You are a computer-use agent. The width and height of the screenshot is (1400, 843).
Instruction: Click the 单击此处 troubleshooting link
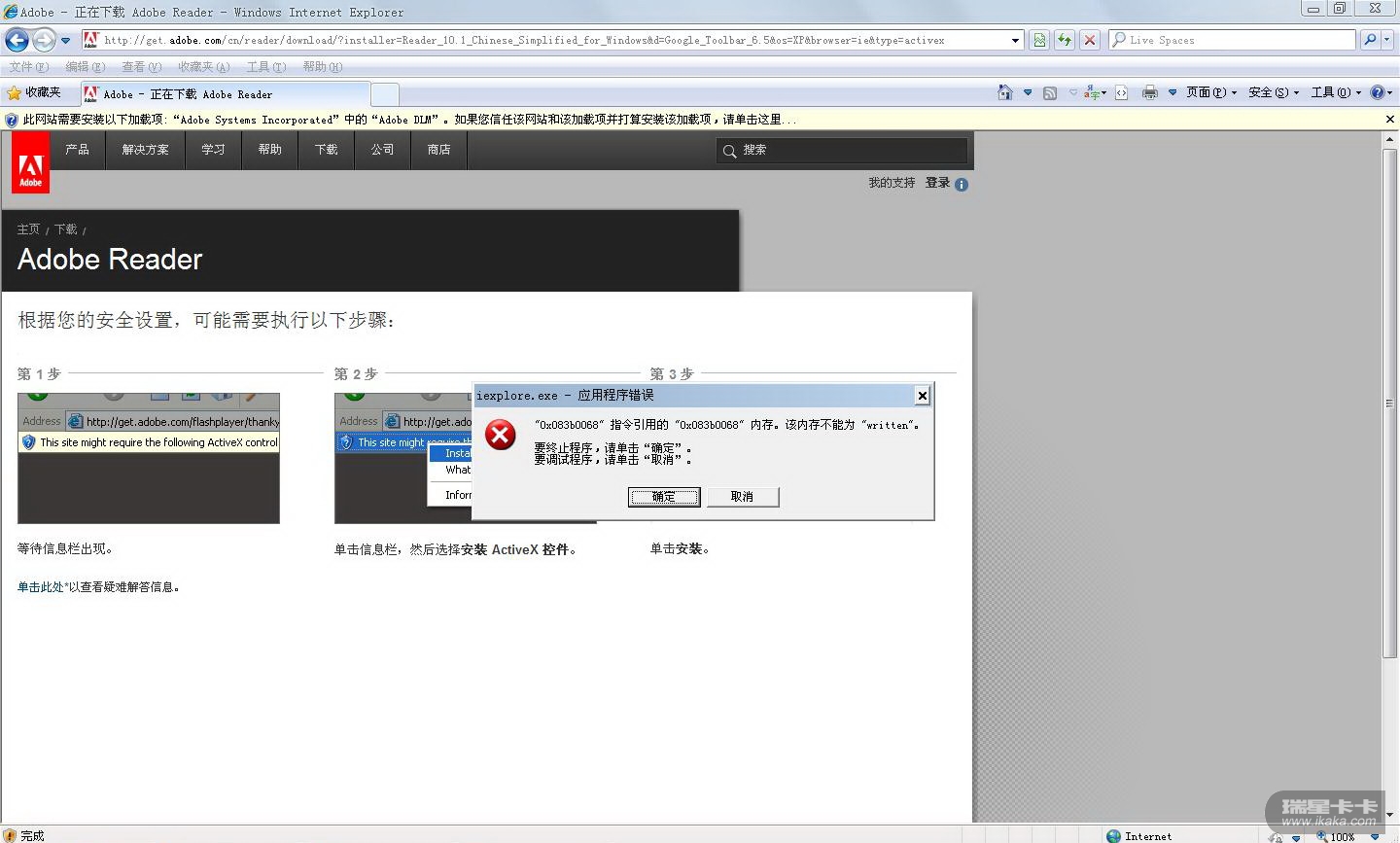41,587
